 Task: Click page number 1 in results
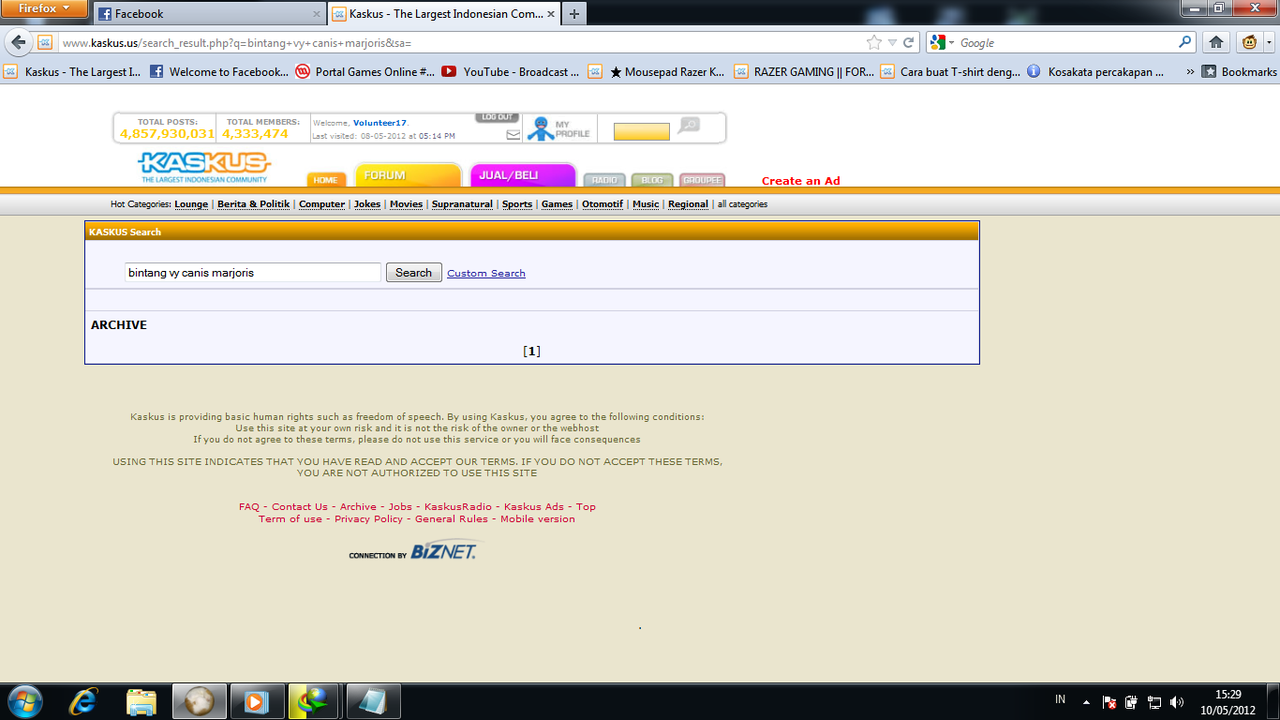click(532, 351)
